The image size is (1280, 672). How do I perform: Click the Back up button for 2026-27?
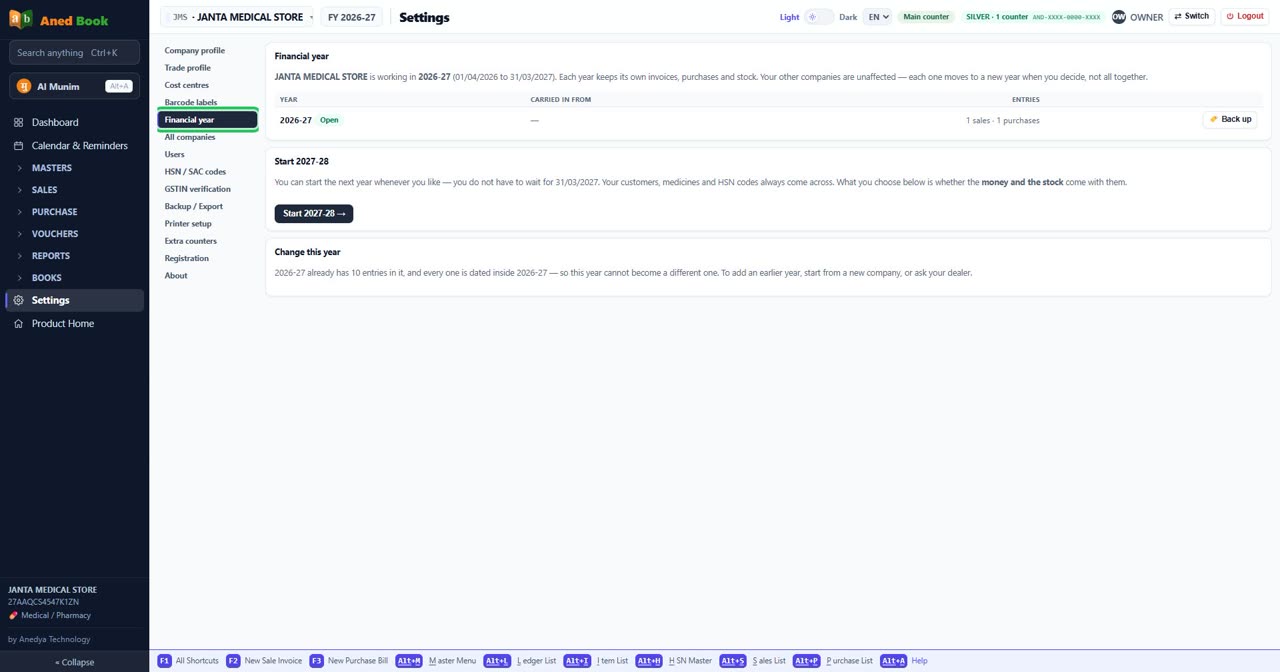(x=1230, y=119)
